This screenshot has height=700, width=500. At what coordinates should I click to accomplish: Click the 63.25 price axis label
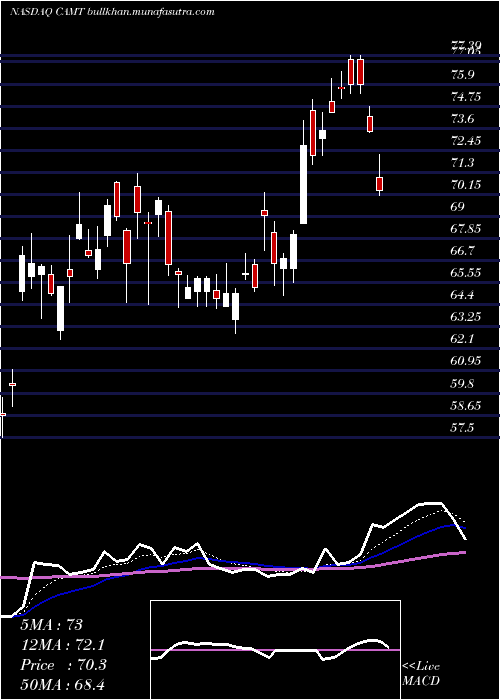point(466,317)
